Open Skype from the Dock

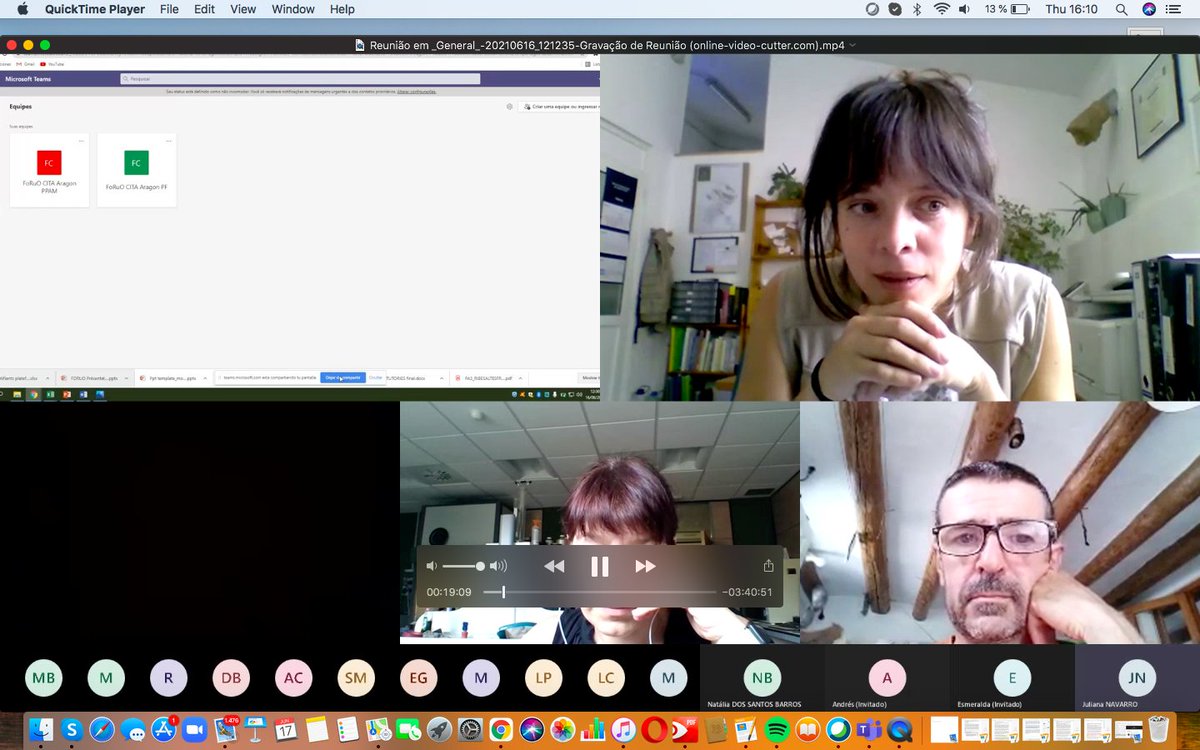[x=72, y=729]
